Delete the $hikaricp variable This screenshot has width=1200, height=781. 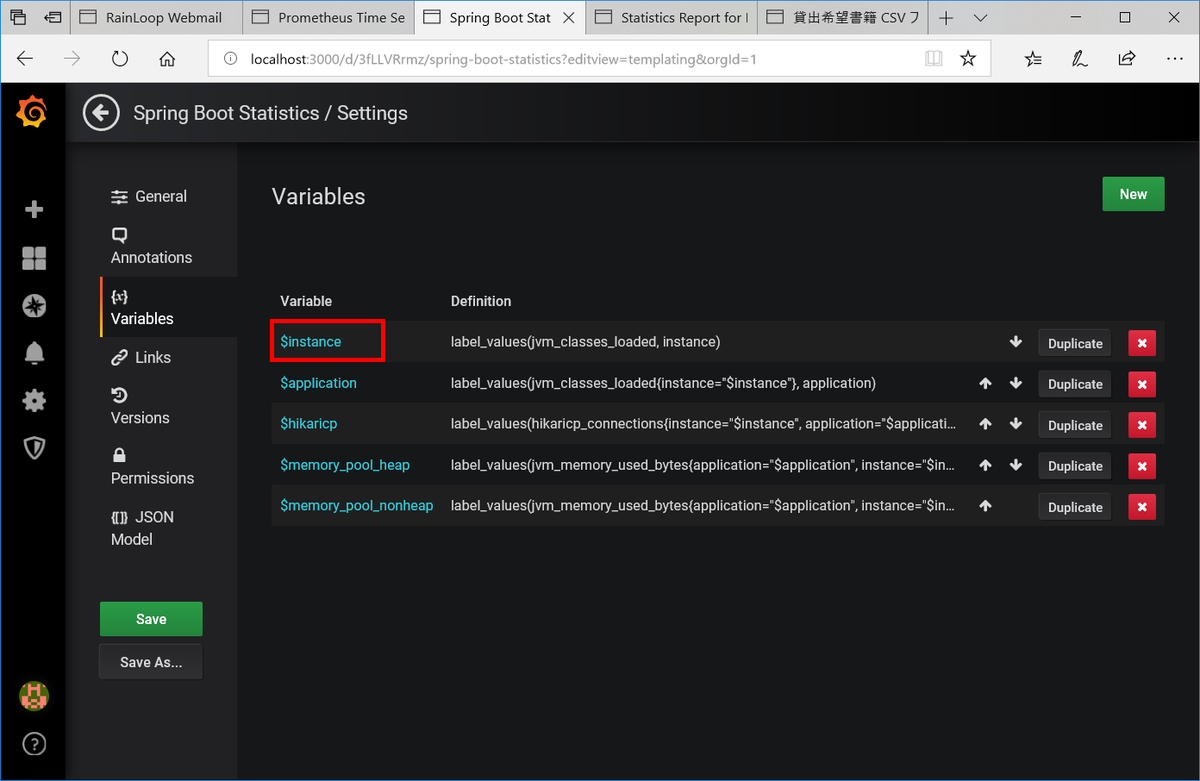tap(1142, 425)
